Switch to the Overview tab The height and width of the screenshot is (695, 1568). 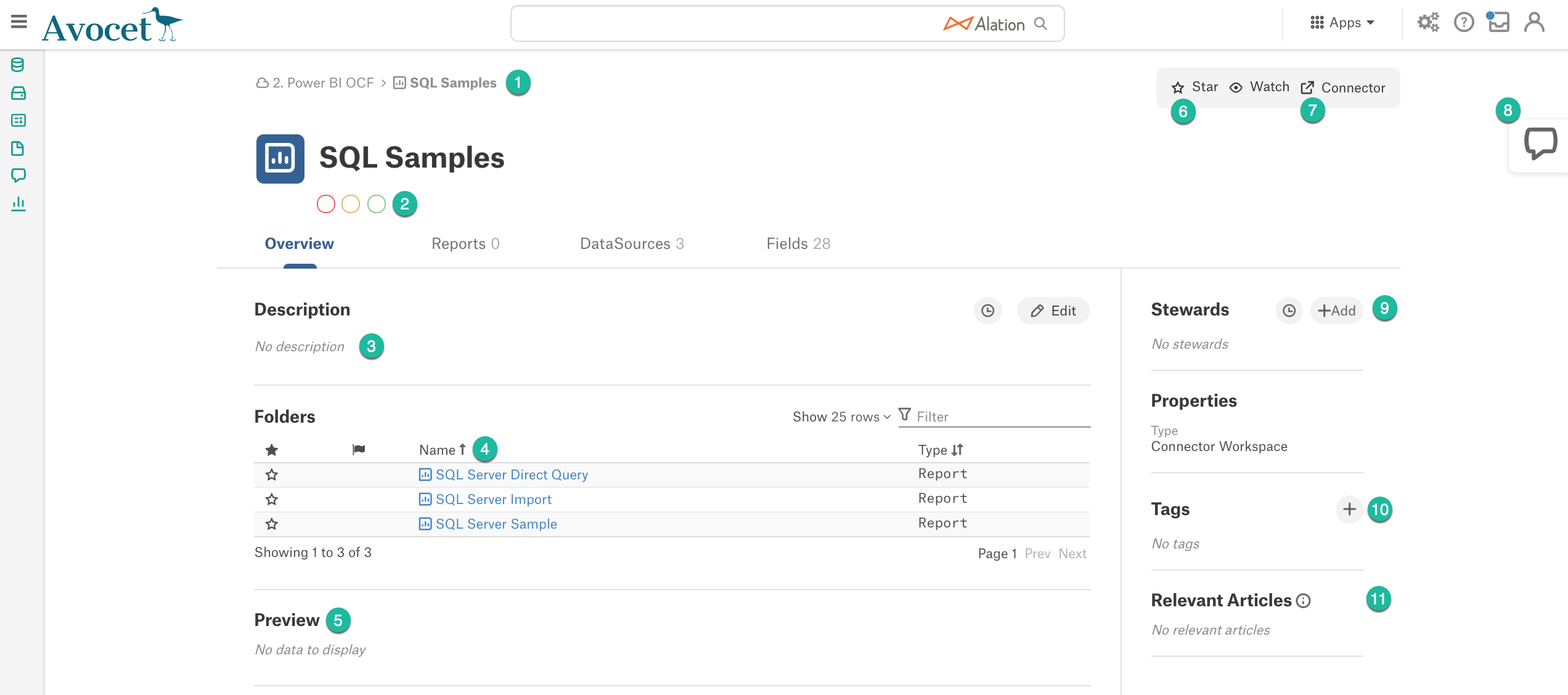pyautogui.click(x=300, y=244)
